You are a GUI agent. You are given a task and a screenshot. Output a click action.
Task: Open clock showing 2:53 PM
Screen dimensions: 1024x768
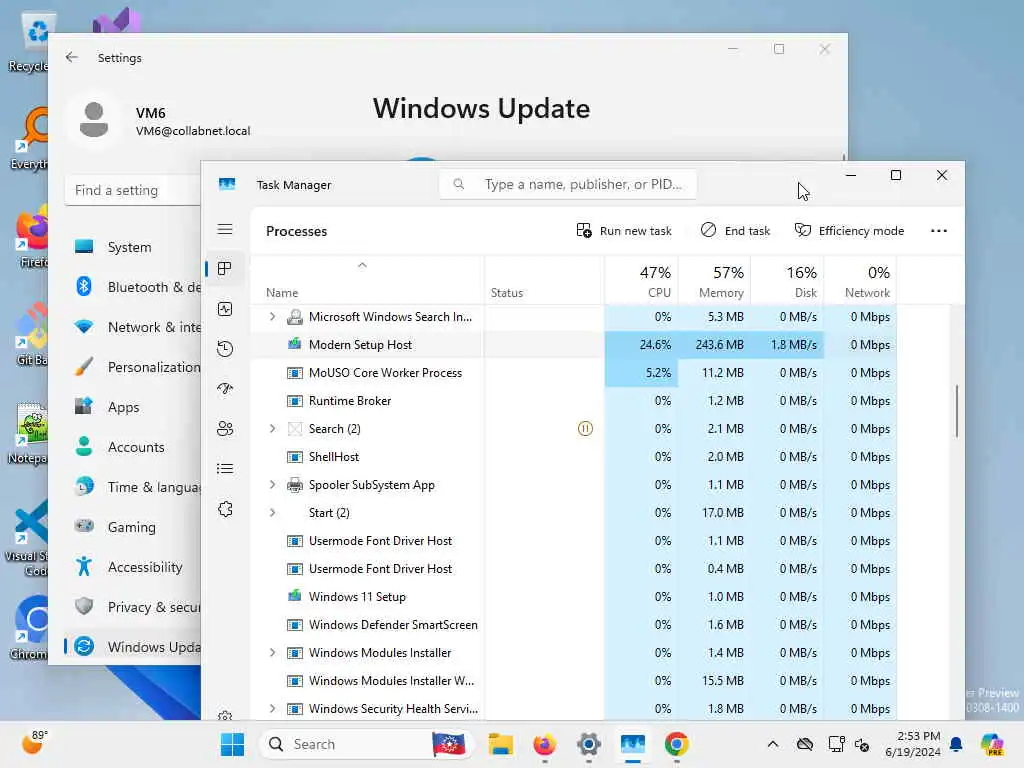coord(913,744)
